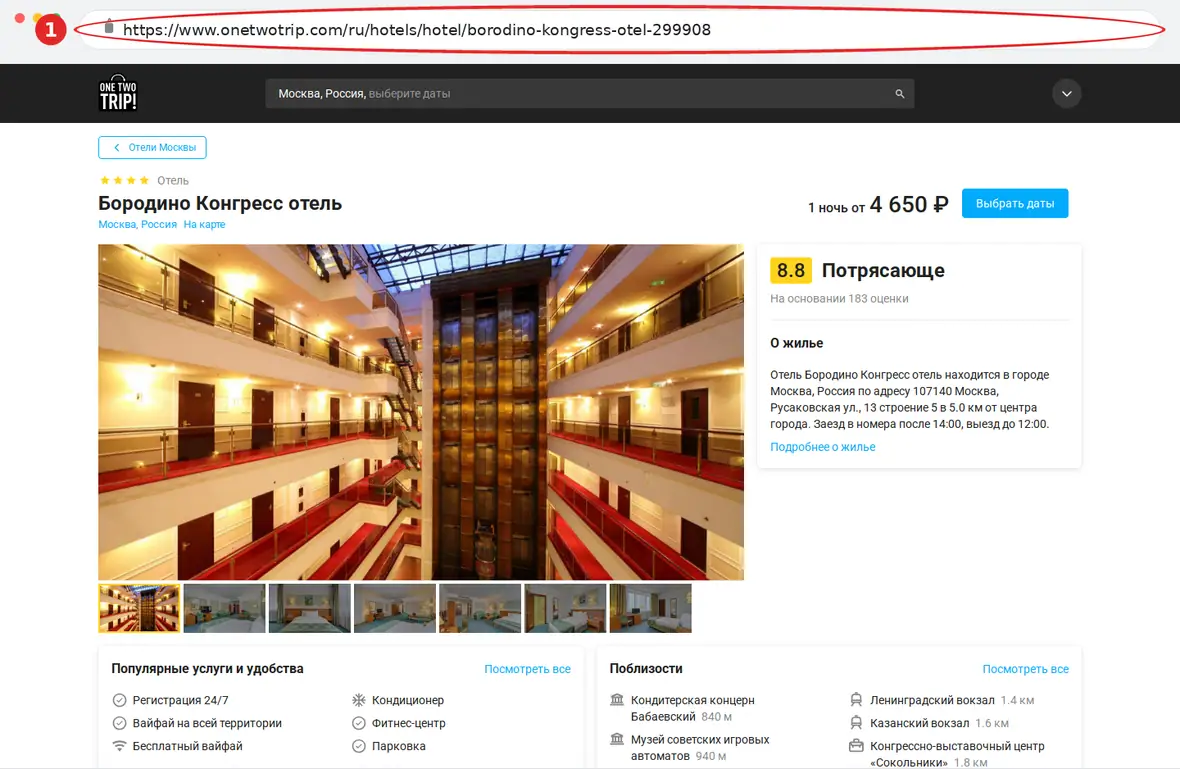
Task: Click the landmark icon beside Музей советских игровых автоматов
Action: click(x=617, y=739)
